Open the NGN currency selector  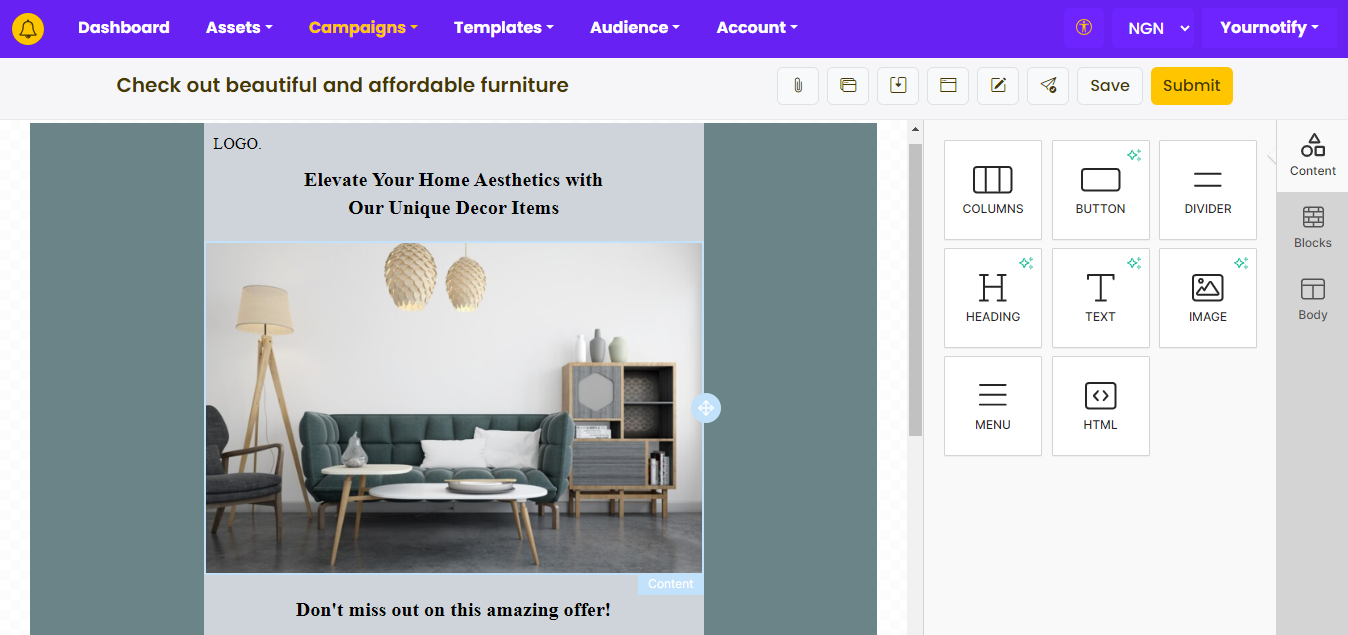pyautogui.click(x=1154, y=28)
